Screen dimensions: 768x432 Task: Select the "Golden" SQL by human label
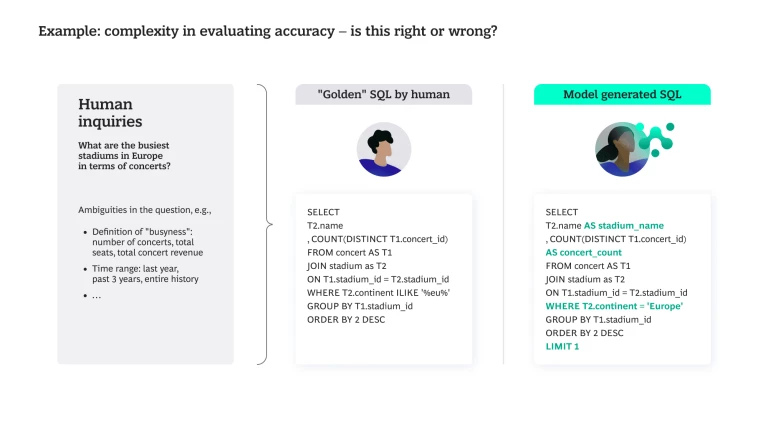click(383, 95)
